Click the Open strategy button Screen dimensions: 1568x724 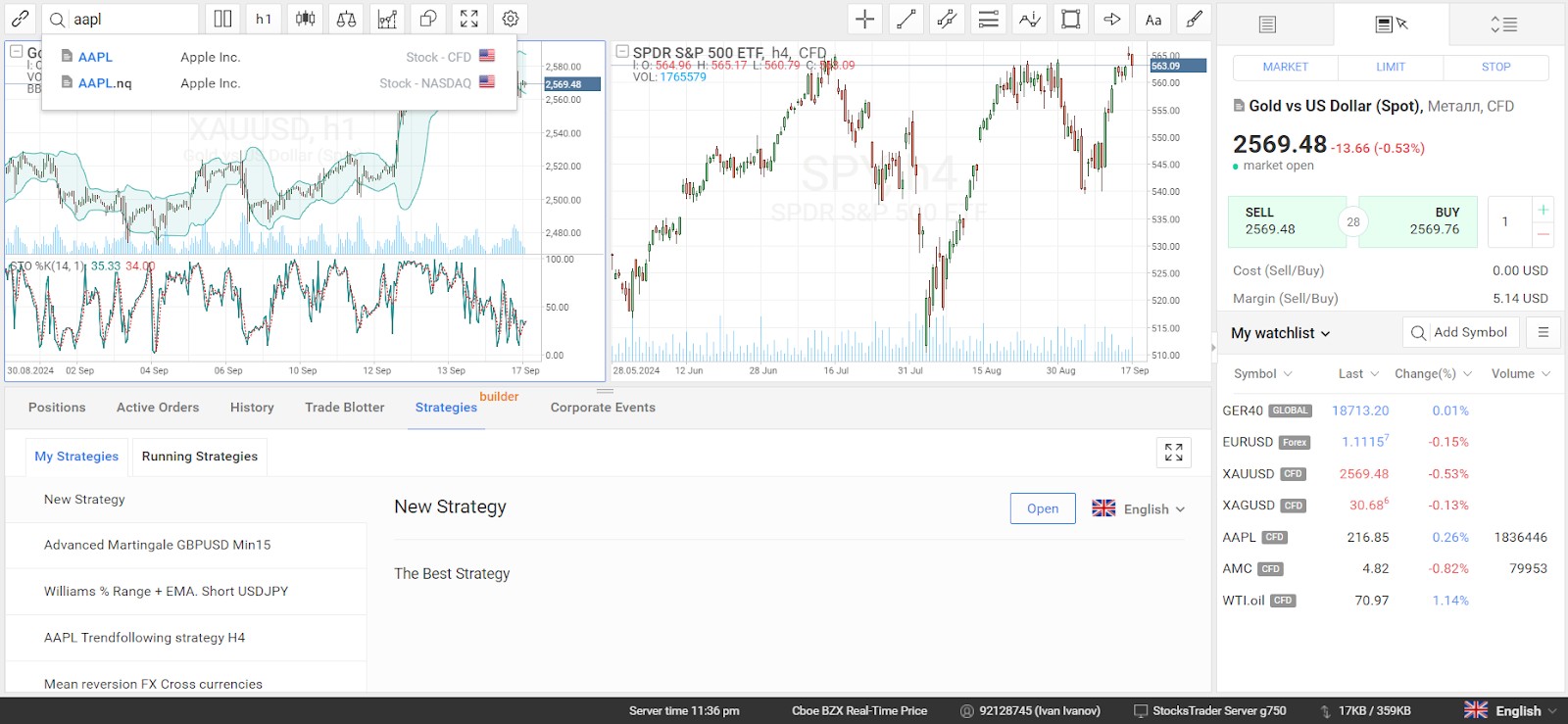coord(1043,508)
